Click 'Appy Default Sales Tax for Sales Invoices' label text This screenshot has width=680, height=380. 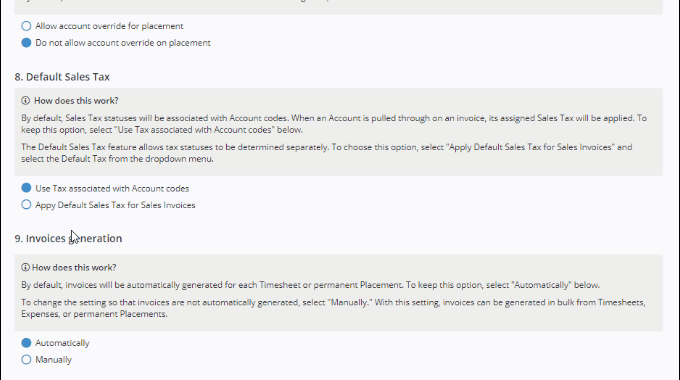(x=115, y=205)
